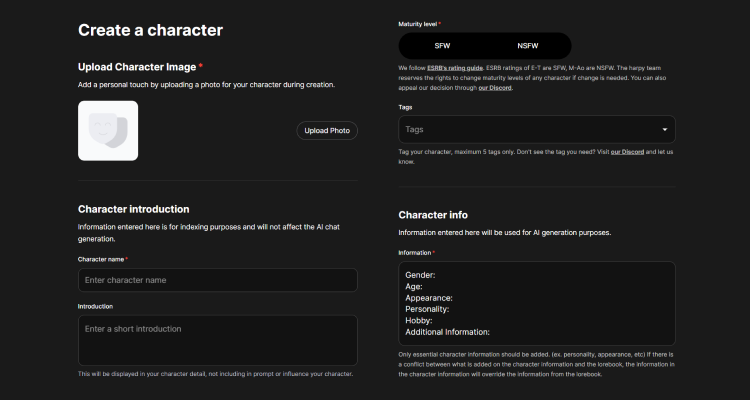Place cursor on the Appearance: line
Viewport: 750px width, 400px height.
[x=429, y=298]
